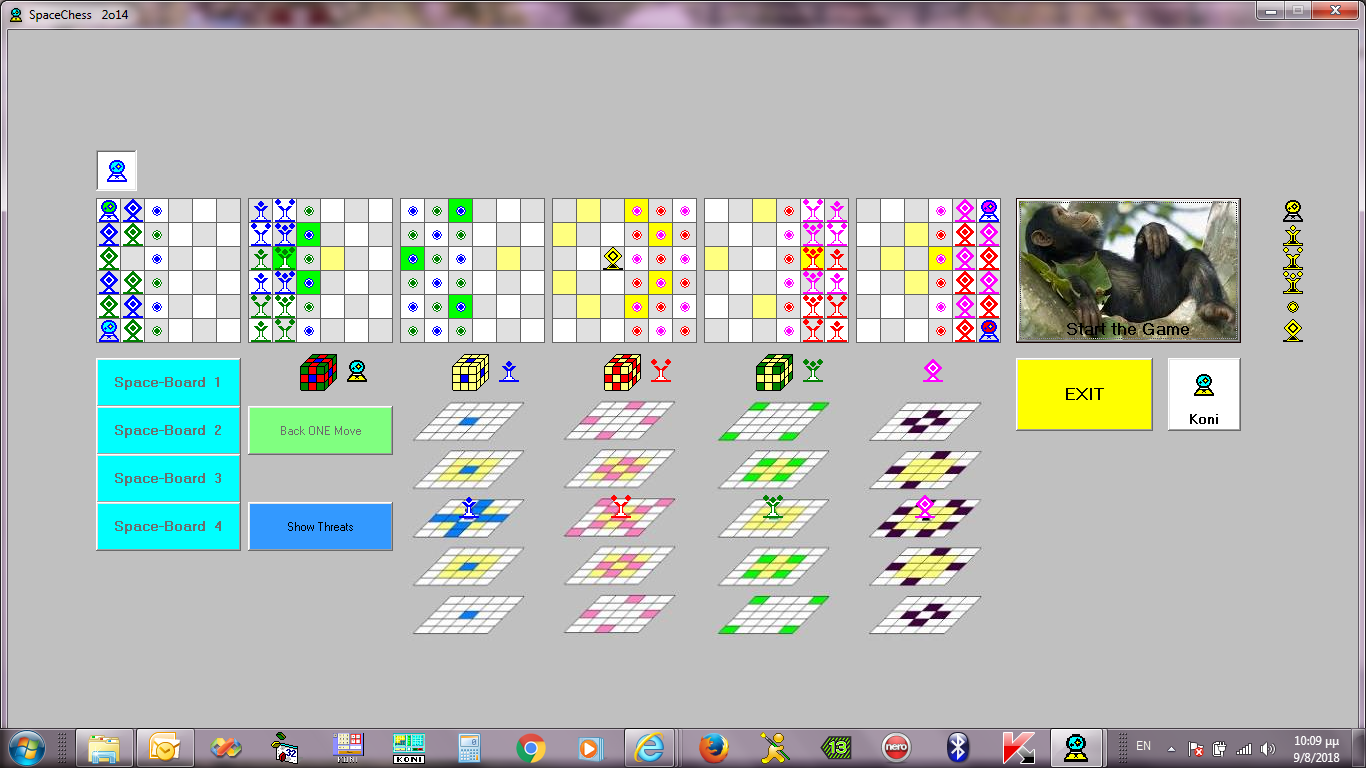Click the blue piece icon above the boards
This screenshot has height=768, width=1366.
(117, 171)
